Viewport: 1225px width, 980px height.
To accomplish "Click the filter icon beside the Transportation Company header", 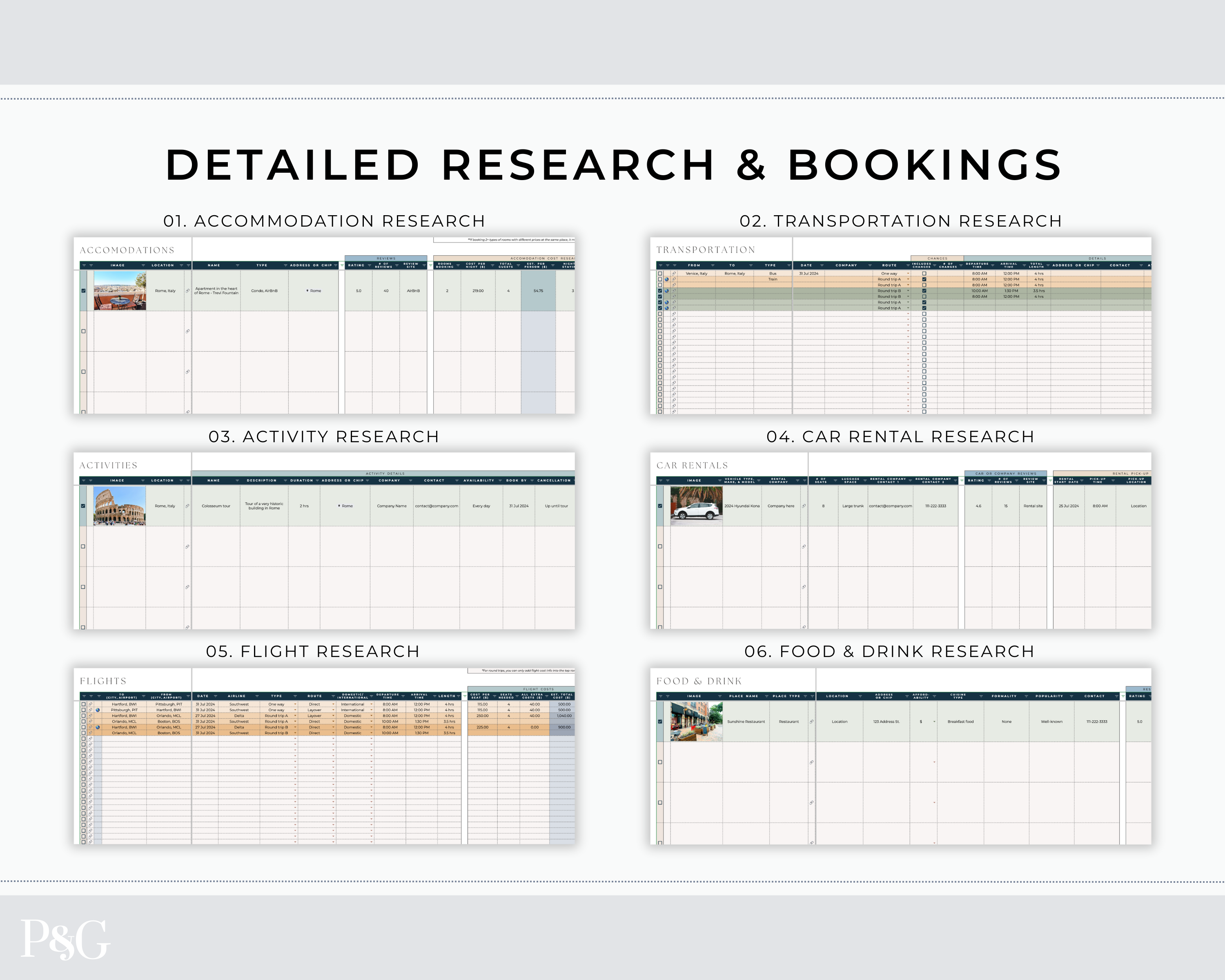I will (870, 265).
